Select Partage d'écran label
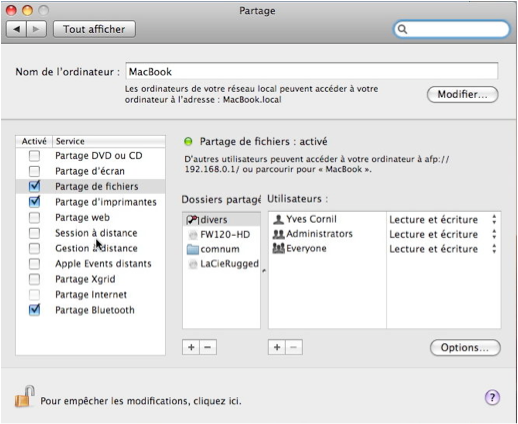518x424 pixels. tap(90, 171)
